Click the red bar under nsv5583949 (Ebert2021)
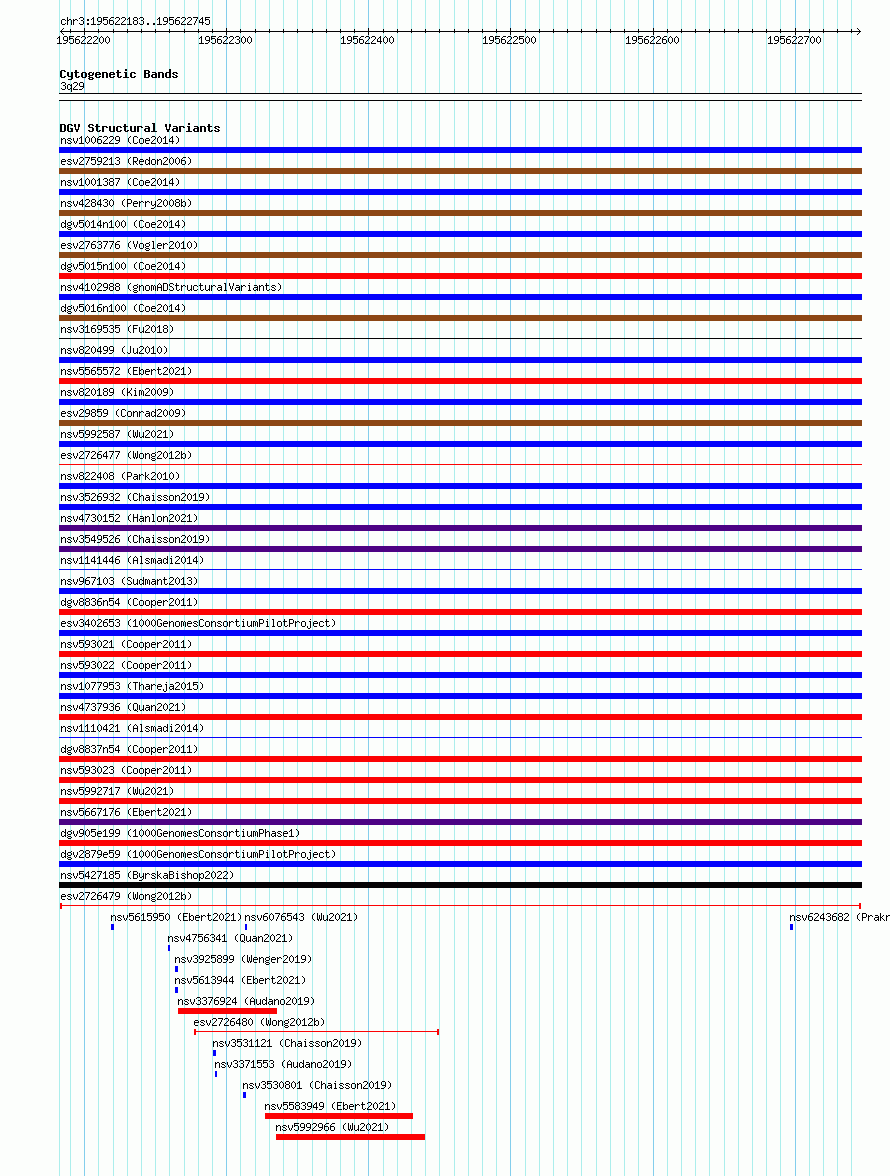Screen dimensions: 890x1176 [x=339, y=1116]
